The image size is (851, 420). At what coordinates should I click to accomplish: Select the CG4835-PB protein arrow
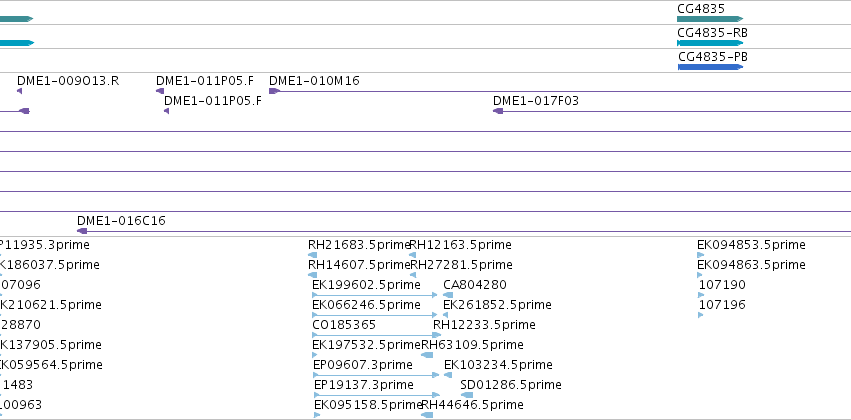pyautogui.click(x=710, y=67)
